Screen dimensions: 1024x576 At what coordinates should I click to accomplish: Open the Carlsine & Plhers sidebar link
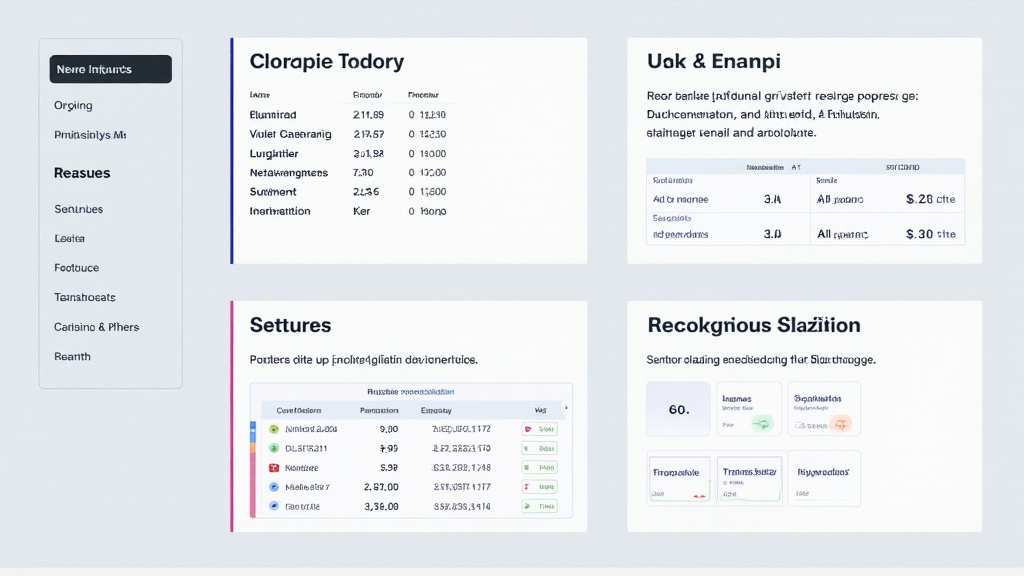(96, 327)
